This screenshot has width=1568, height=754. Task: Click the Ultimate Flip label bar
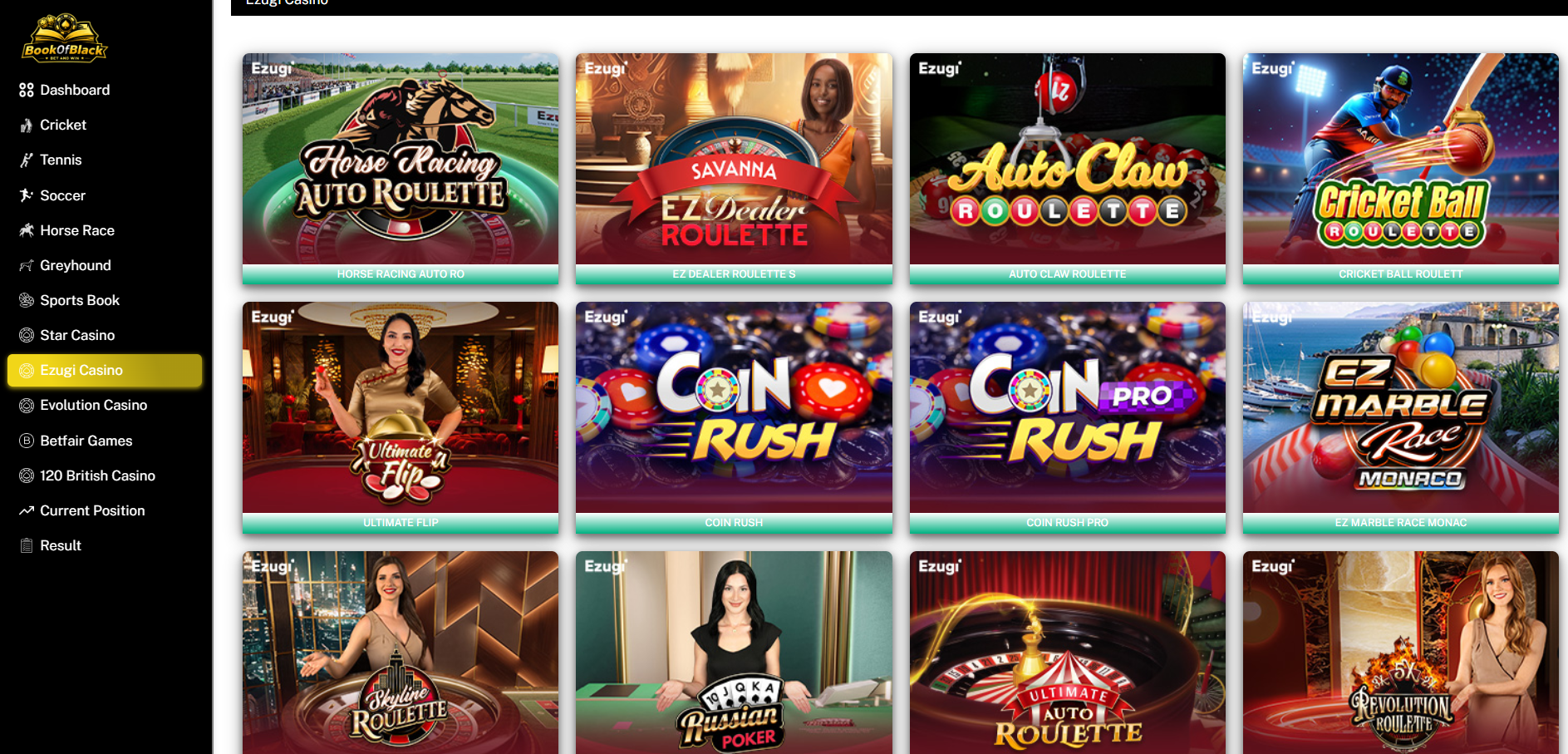tap(401, 523)
